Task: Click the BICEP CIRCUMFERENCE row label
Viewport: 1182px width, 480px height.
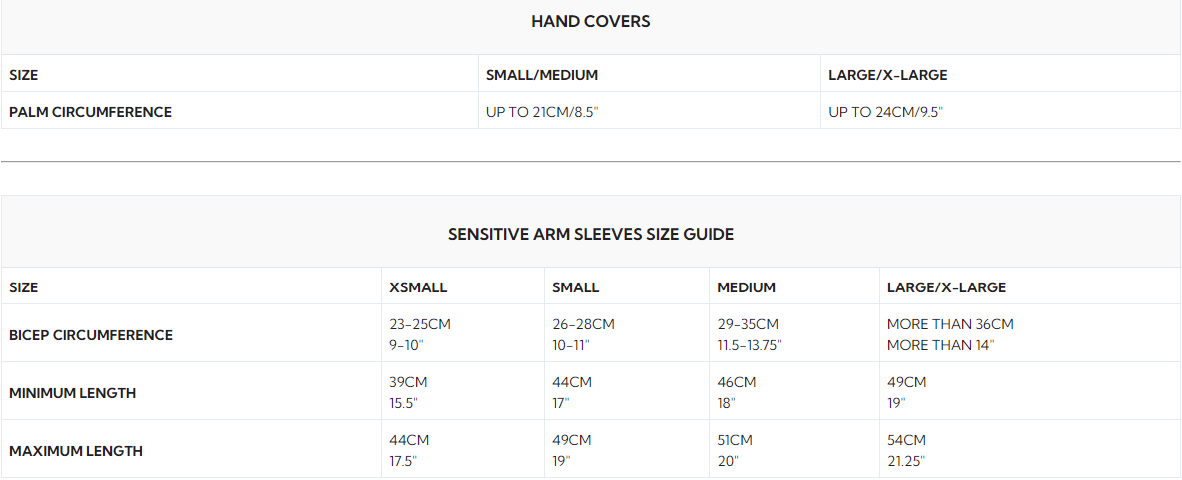Action: click(x=91, y=335)
